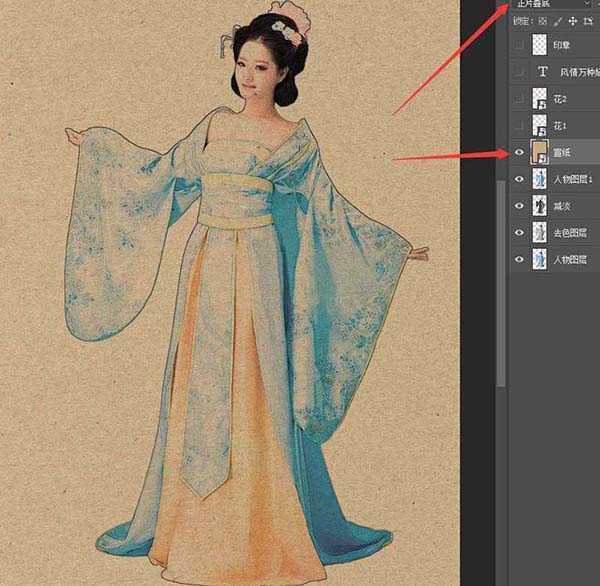This screenshot has height=586, width=600.
Task: Toggle visibility of the 人物图层1 layer
Action: [517, 180]
